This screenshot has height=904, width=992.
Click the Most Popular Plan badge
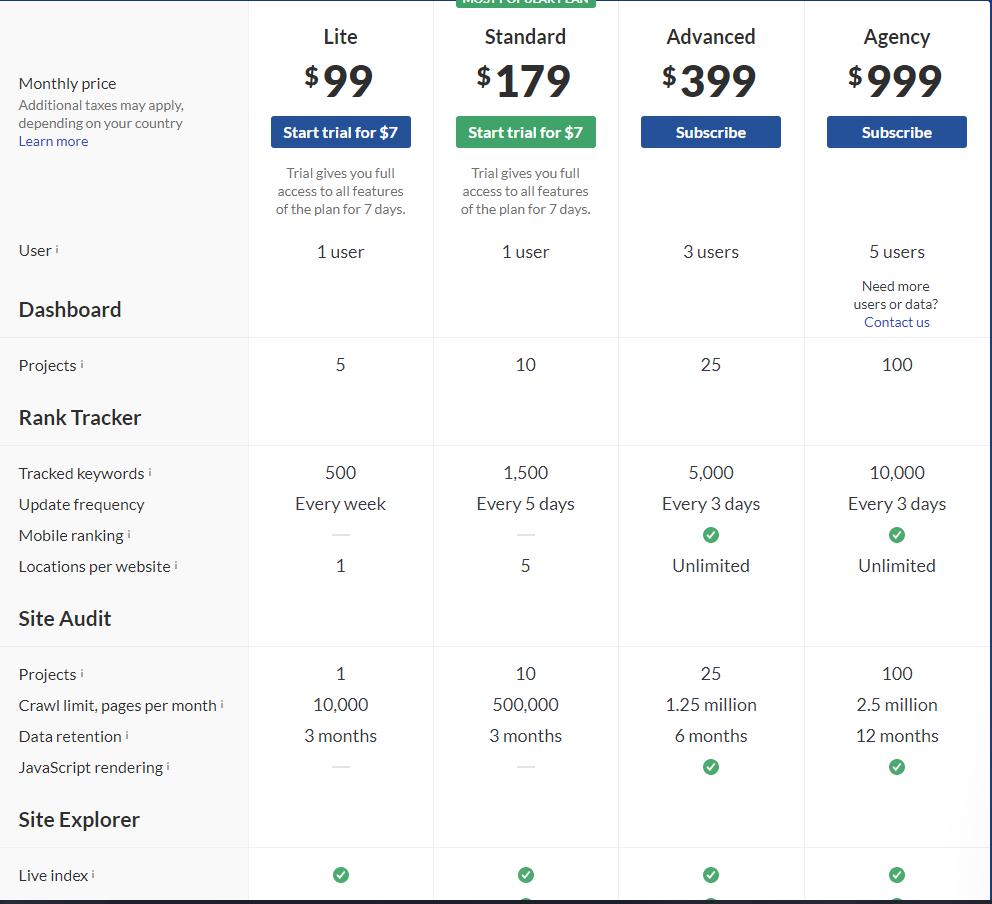[x=525, y=3]
